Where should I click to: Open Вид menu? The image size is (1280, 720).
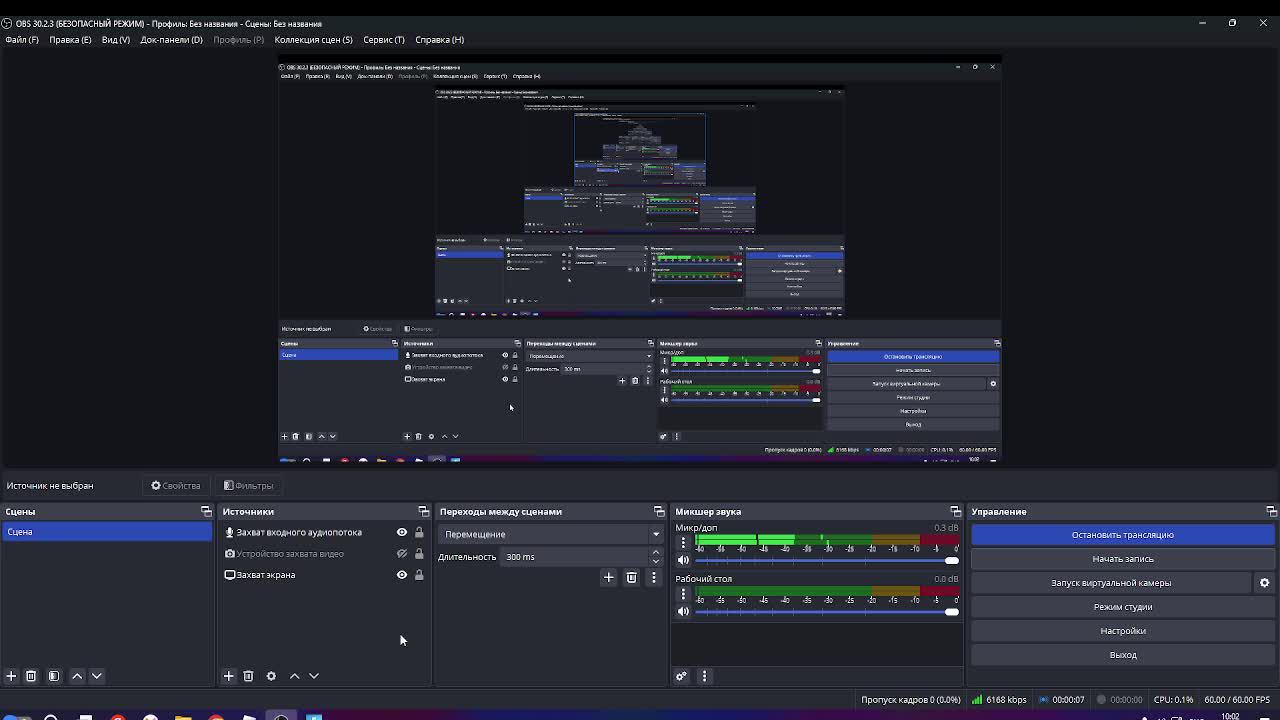(x=116, y=40)
